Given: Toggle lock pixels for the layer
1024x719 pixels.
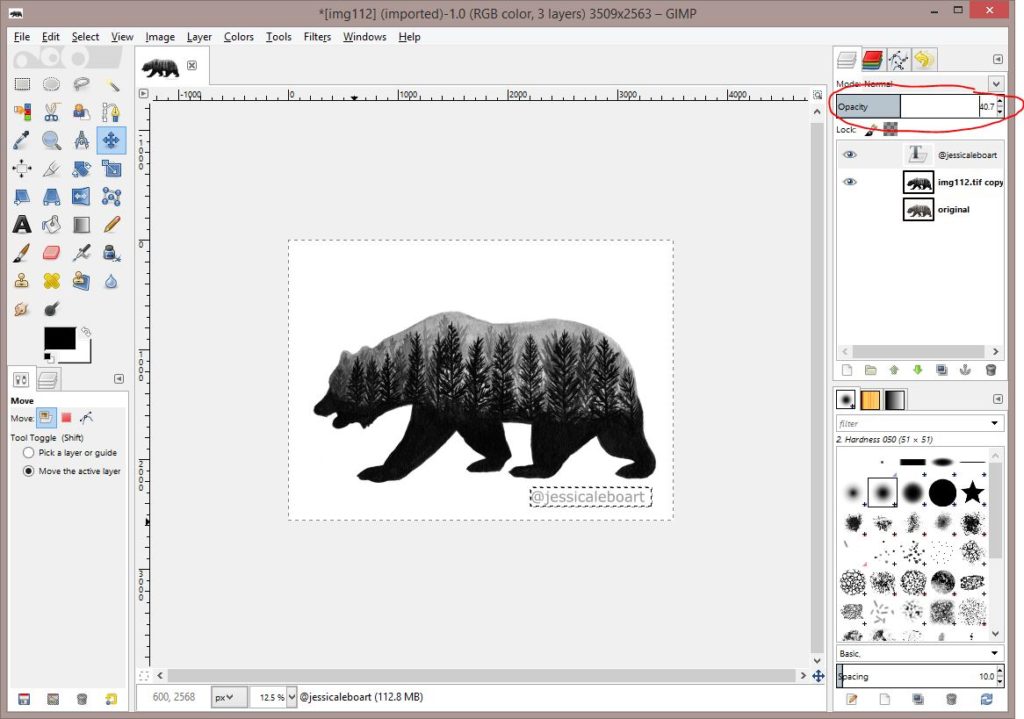Looking at the screenshot, I should (x=870, y=130).
